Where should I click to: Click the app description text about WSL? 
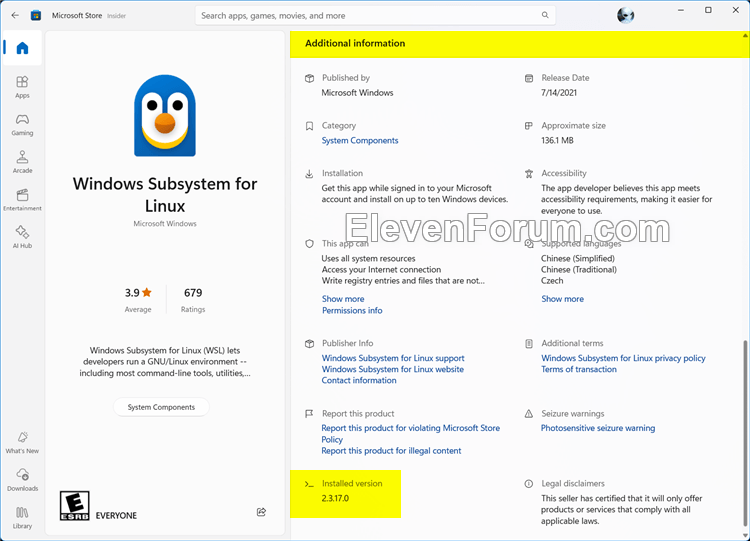(x=165, y=362)
